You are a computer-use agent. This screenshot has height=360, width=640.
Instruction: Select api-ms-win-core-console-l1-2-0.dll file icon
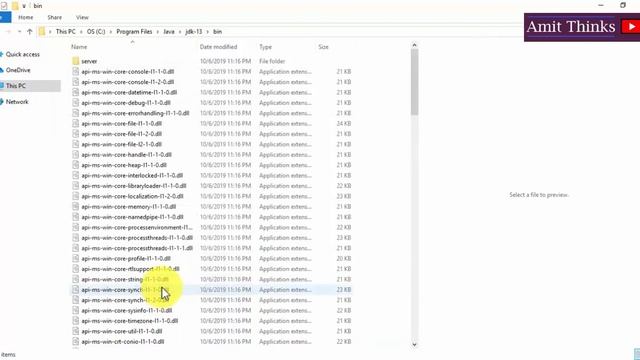76,82
